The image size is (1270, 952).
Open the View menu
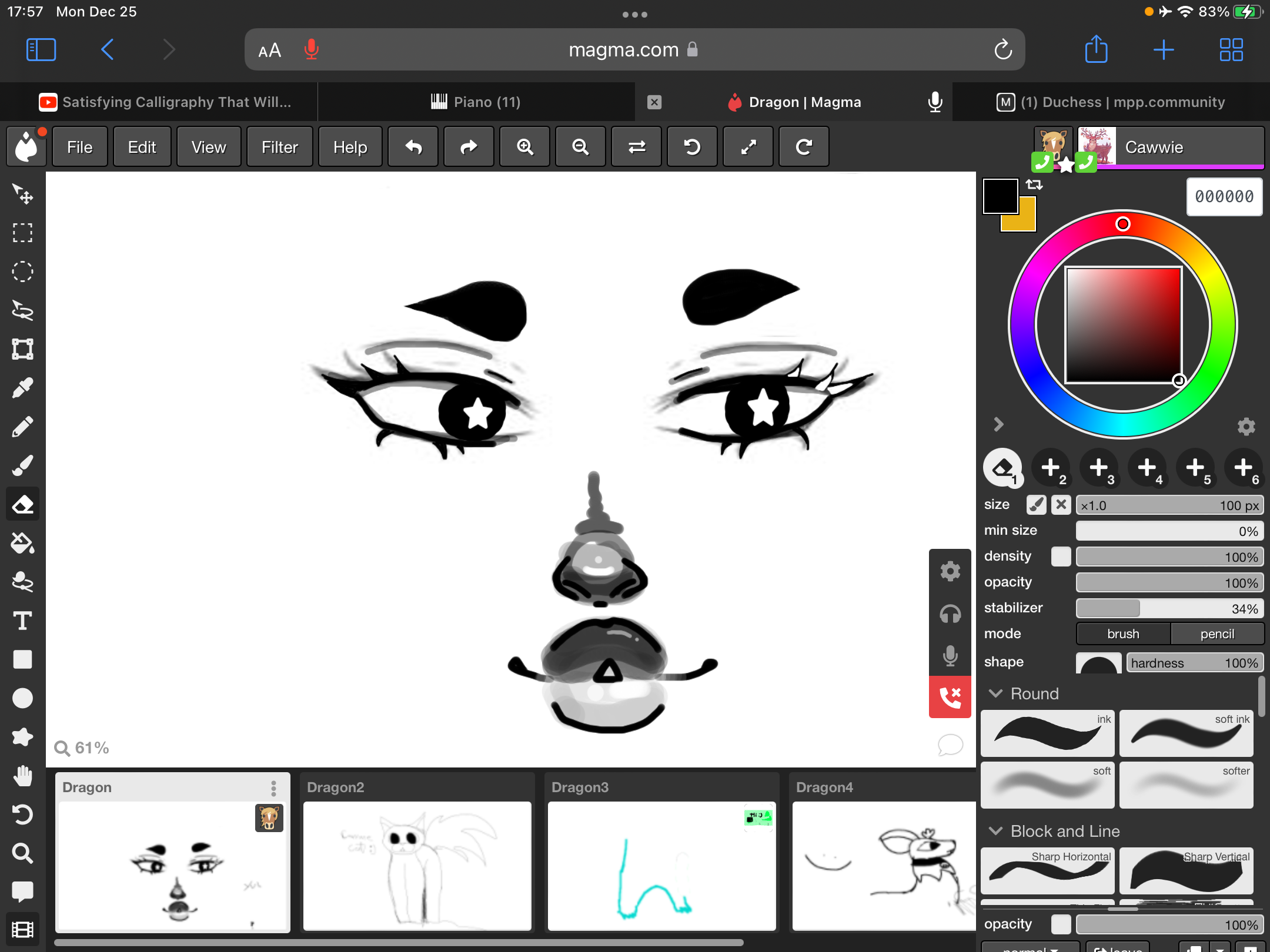(x=209, y=147)
